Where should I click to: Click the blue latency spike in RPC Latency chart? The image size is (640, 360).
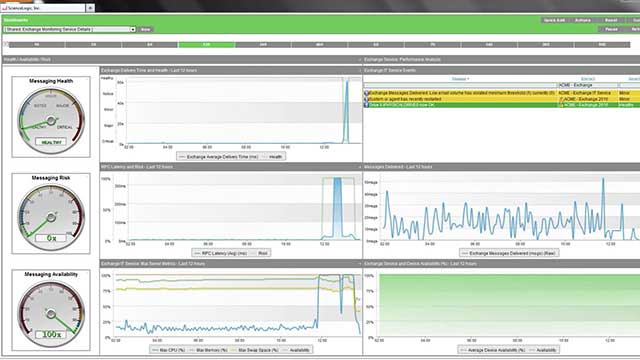[338, 207]
